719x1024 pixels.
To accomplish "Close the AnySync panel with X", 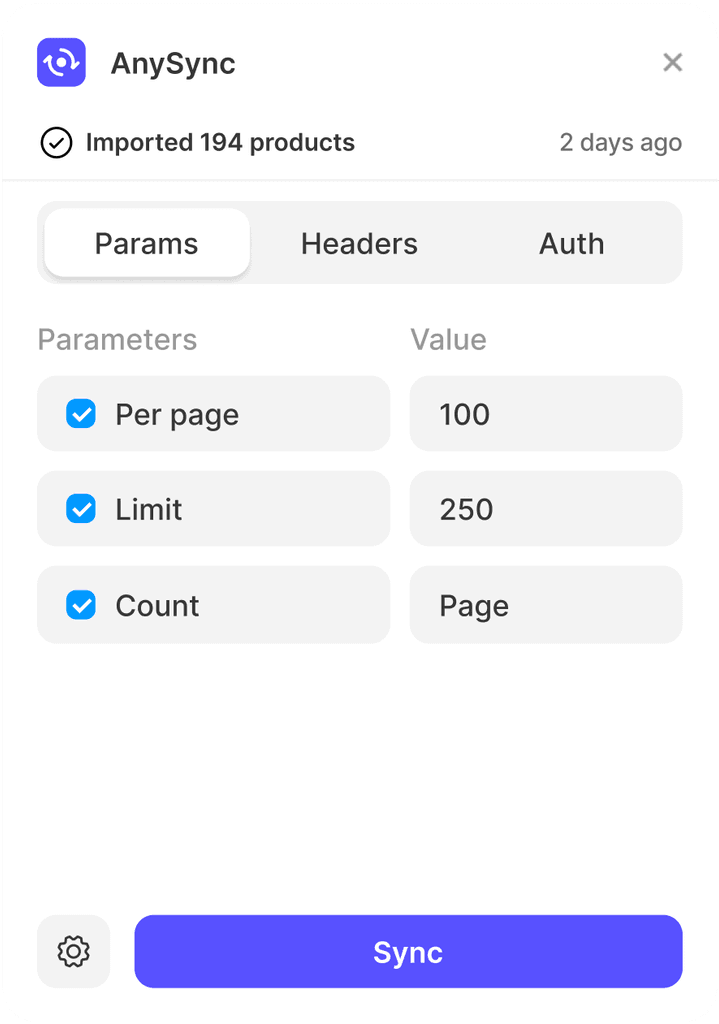I will click(673, 63).
